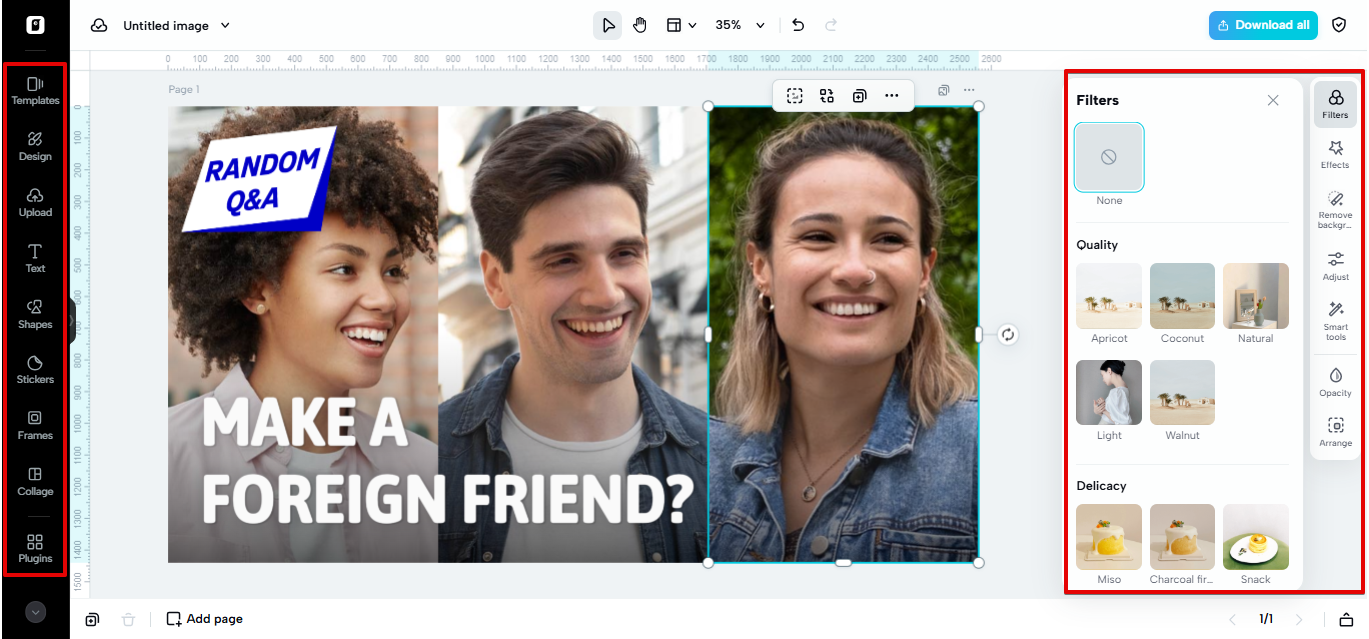The image size is (1369, 639).
Task: Apply the Apricot filter thumbnail
Action: pyautogui.click(x=1109, y=296)
